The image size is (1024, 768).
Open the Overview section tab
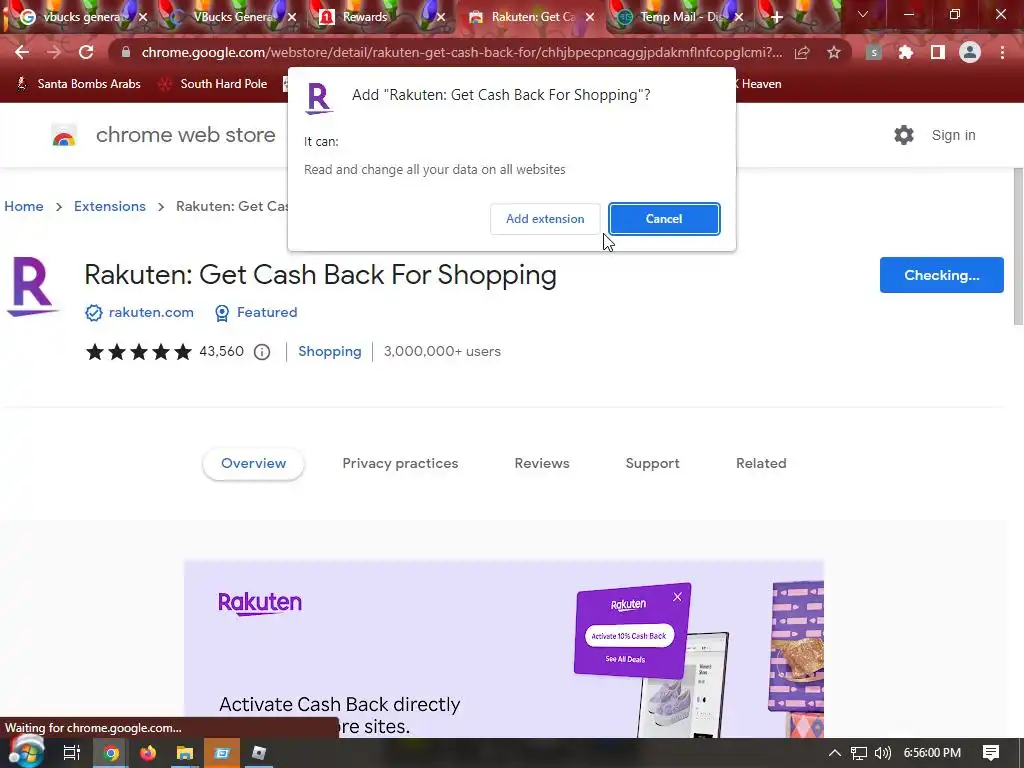253,464
